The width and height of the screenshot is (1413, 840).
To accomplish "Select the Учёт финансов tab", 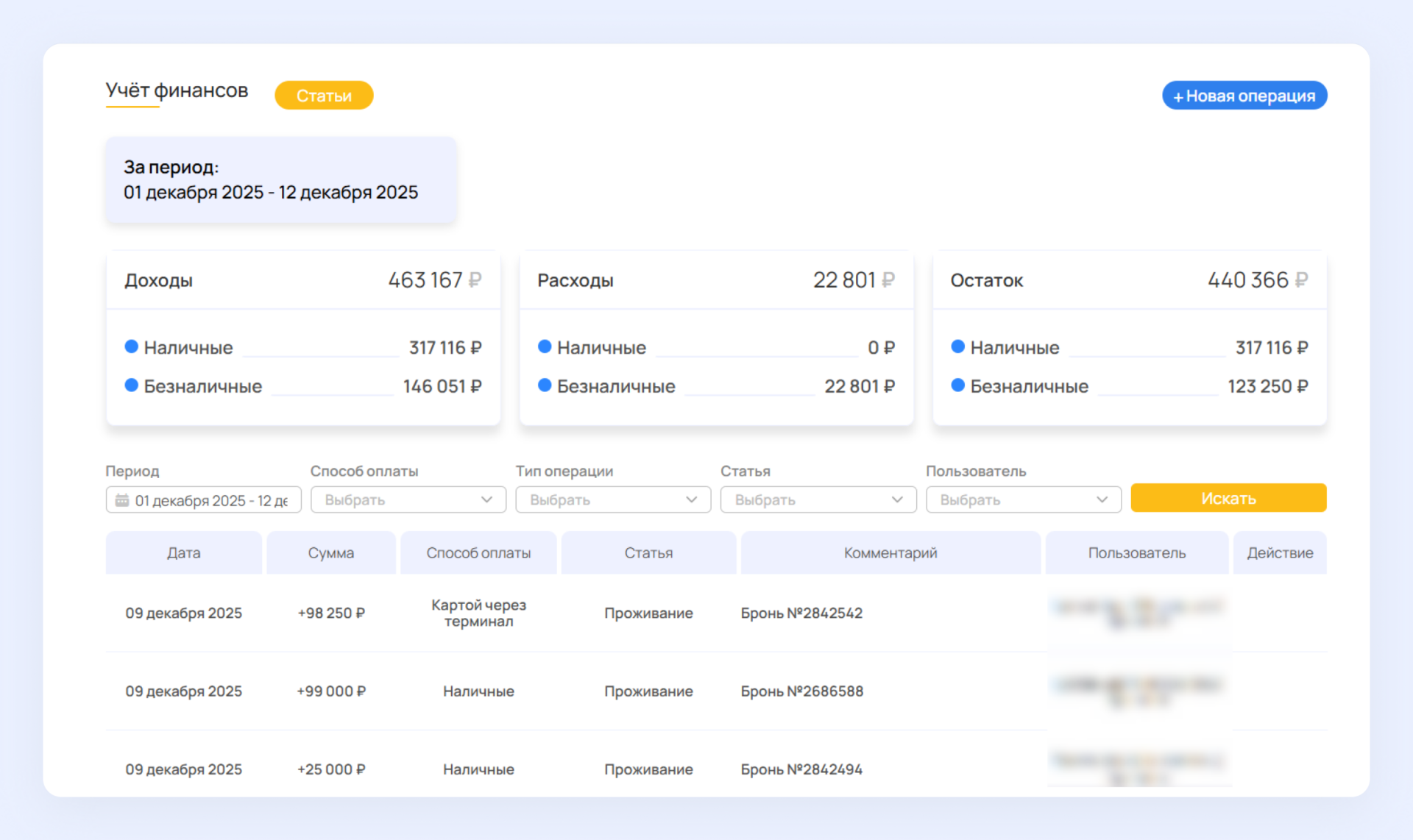I will coord(177,90).
